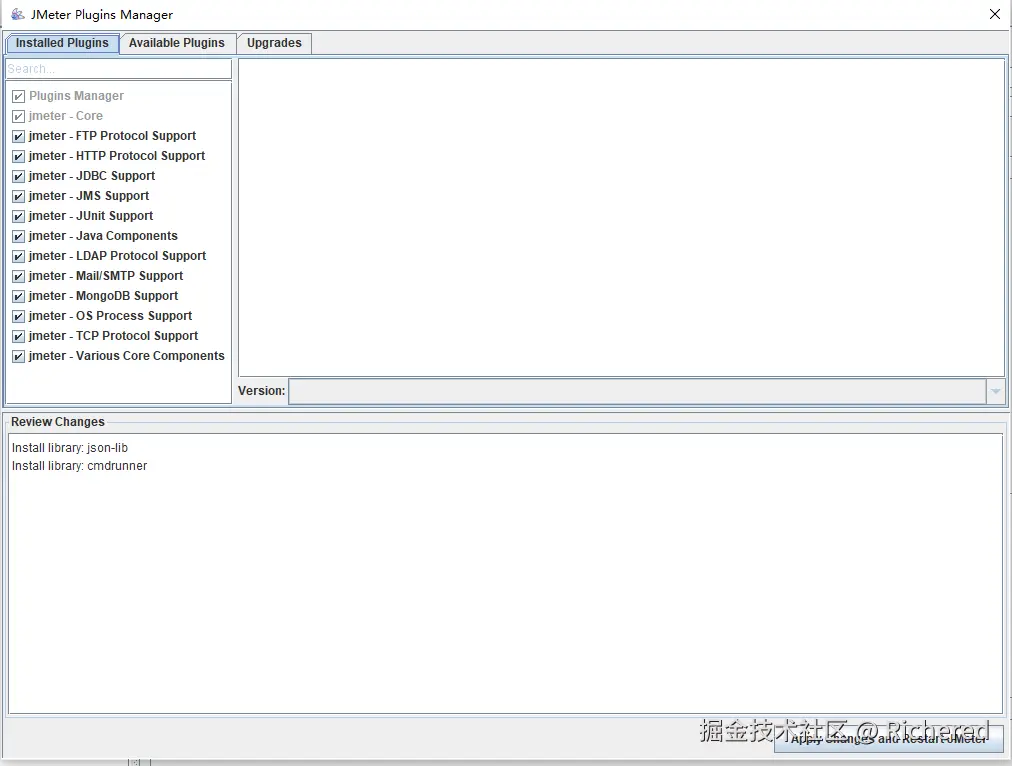Select the 'jmeter - Core' list label

pos(66,116)
